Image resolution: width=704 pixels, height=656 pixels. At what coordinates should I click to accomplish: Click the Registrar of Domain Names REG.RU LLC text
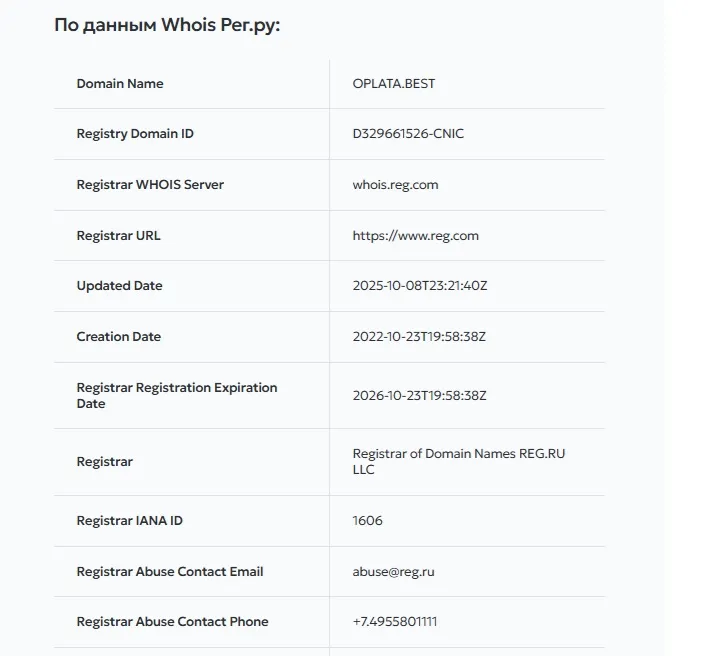[458, 462]
